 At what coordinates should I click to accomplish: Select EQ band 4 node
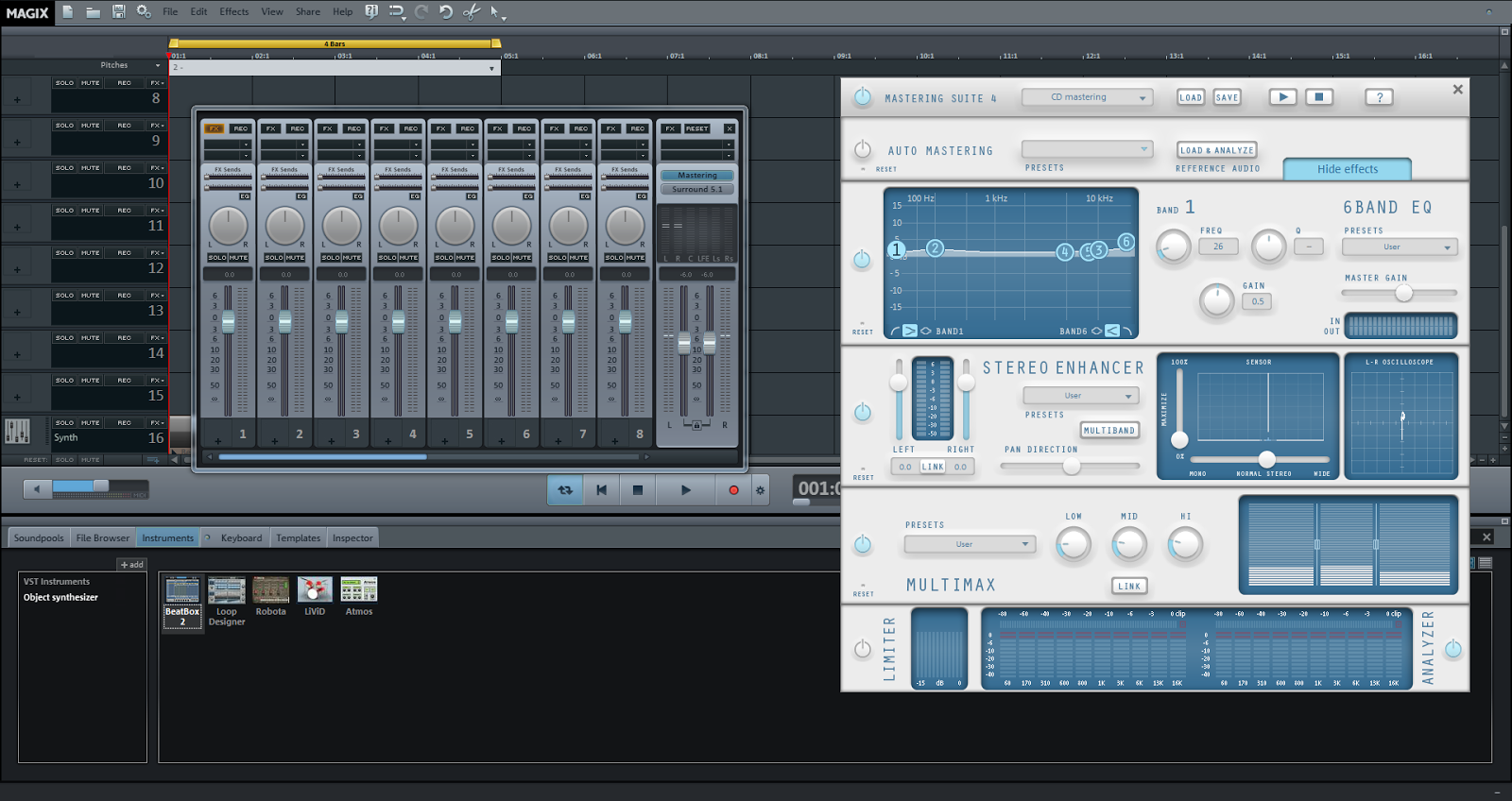click(x=1065, y=251)
